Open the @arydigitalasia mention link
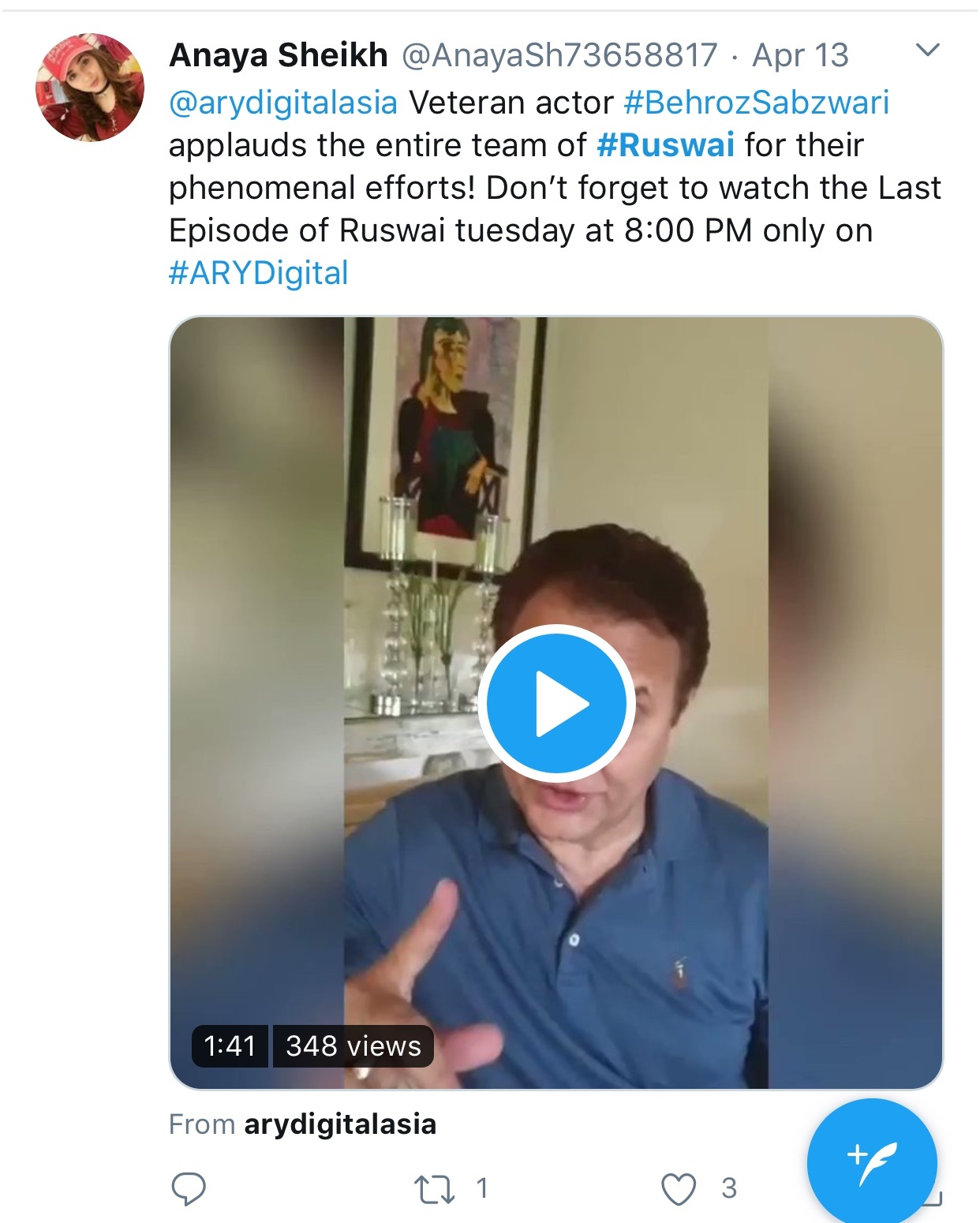 point(283,103)
